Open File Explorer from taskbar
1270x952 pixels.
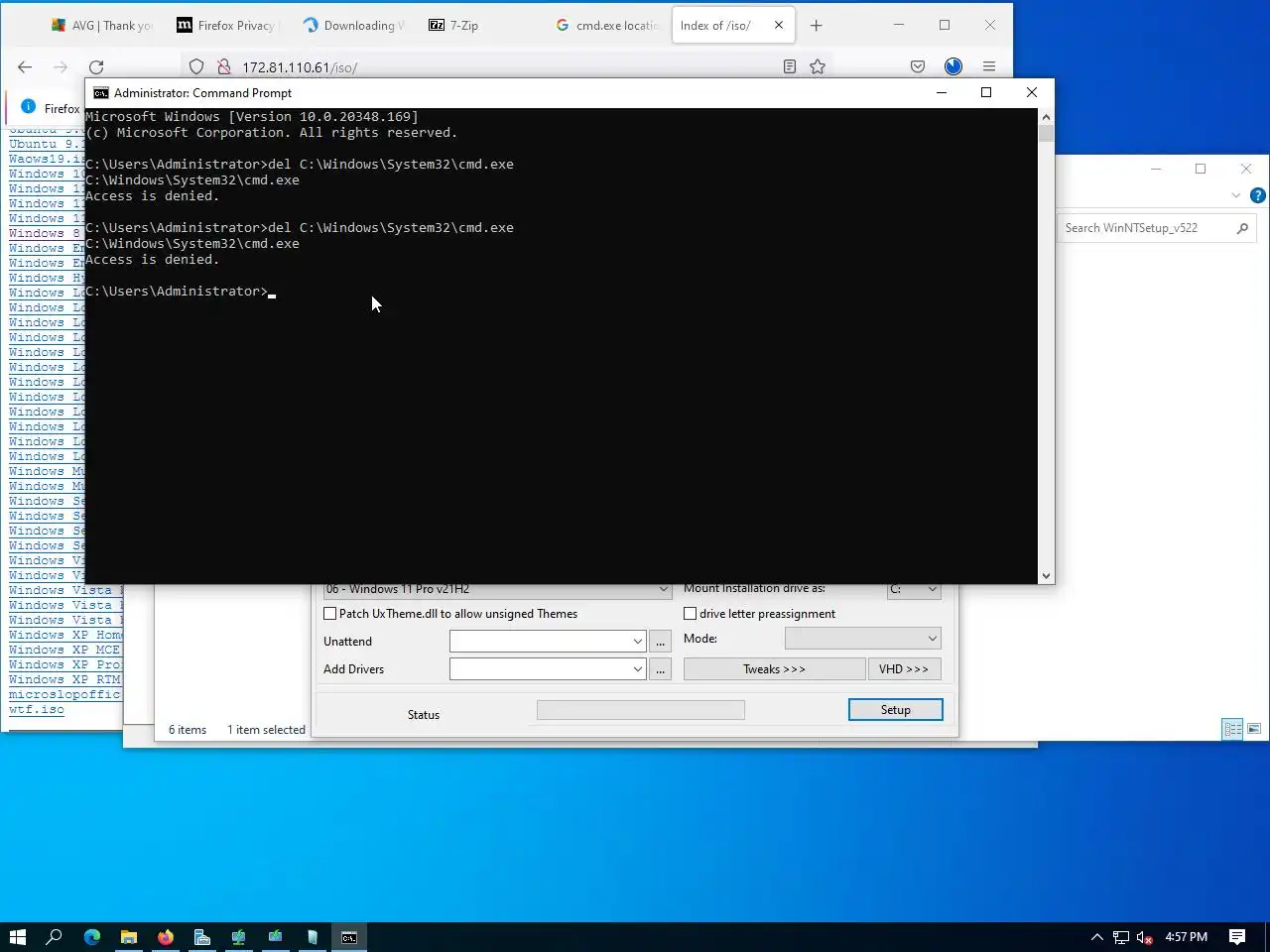coord(129,937)
